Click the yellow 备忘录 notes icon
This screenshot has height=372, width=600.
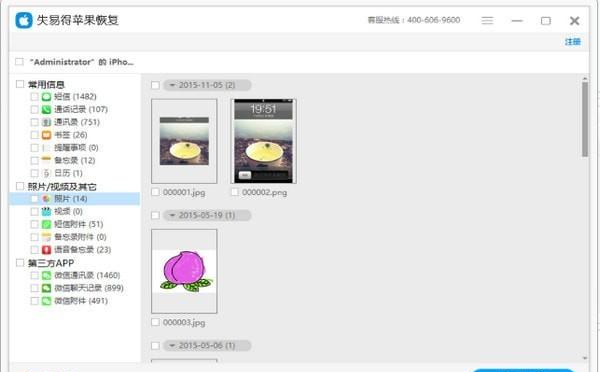point(46,160)
